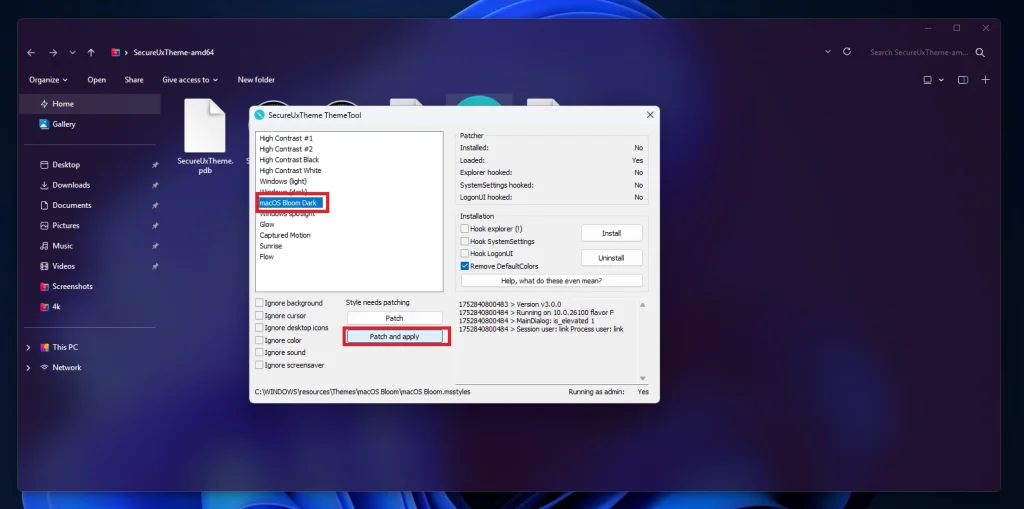Viewport: 1024px width, 509px height.
Task: Click the pin icon beside Downloads
Action: [155, 186]
